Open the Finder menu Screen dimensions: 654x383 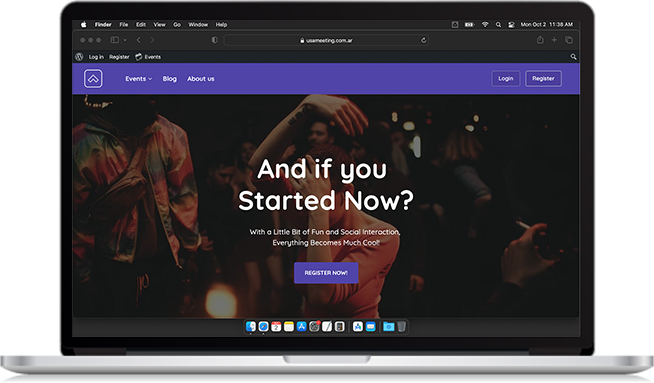point(103,25)
